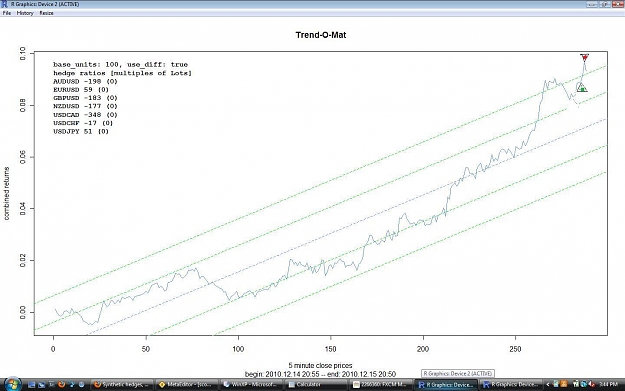Click the green up-triangle marker on the chart
Image resolution: width=625 pixels, height=391 pixels.
pos(582,87)
